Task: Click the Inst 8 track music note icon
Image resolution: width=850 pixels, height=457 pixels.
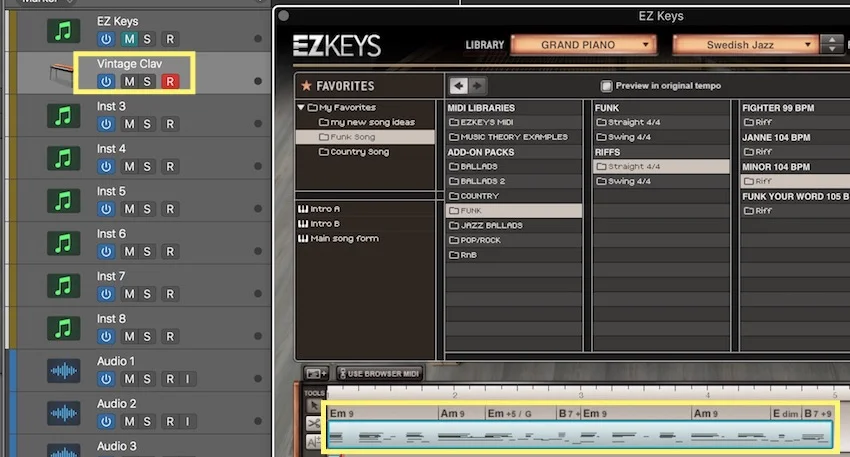Action: click(63, 329)
